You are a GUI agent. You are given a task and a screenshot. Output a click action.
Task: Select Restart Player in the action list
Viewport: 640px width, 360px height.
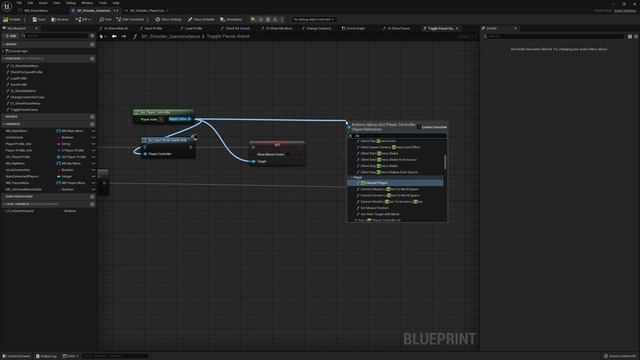[395, 183]
